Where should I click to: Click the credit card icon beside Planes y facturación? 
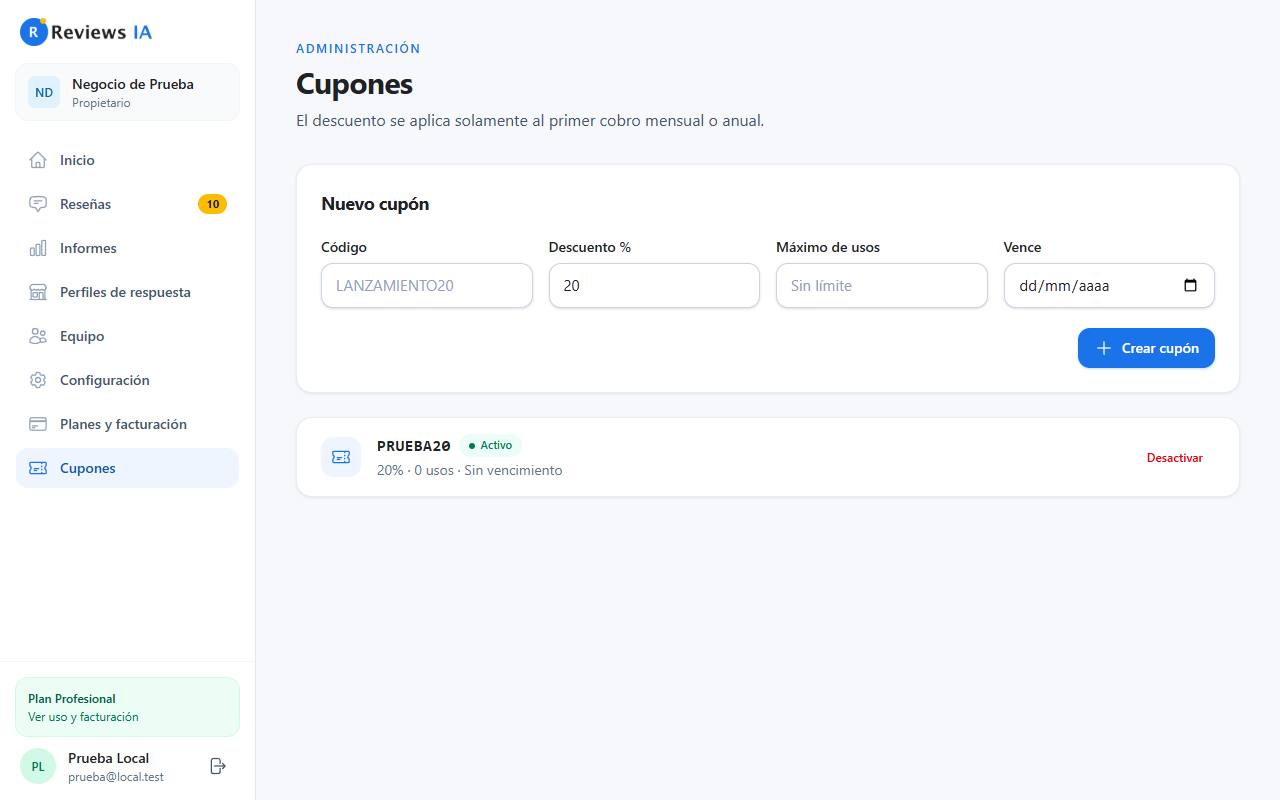[x=38, y=424]
